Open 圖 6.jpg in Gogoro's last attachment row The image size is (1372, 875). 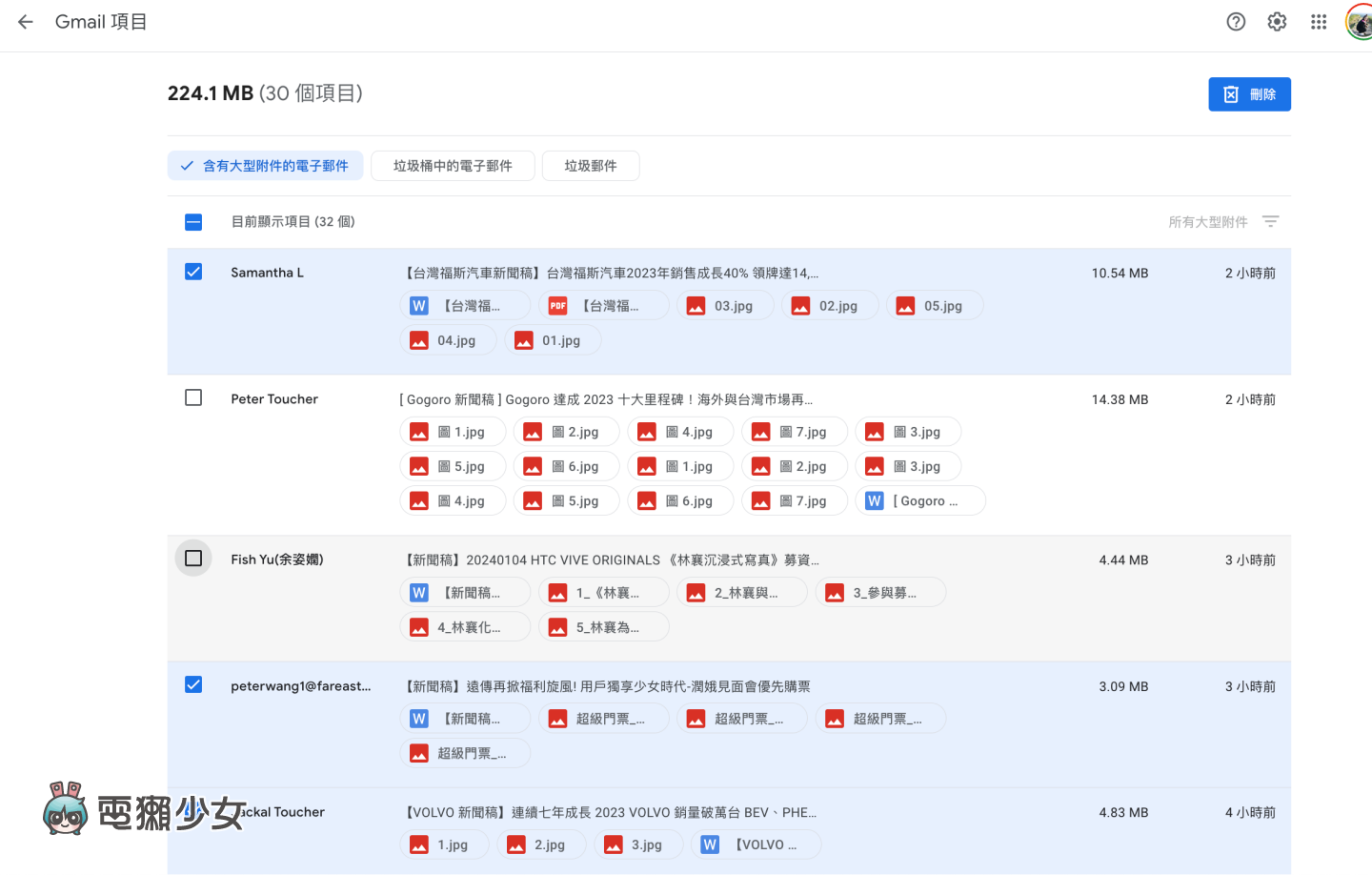pos(680,501)
